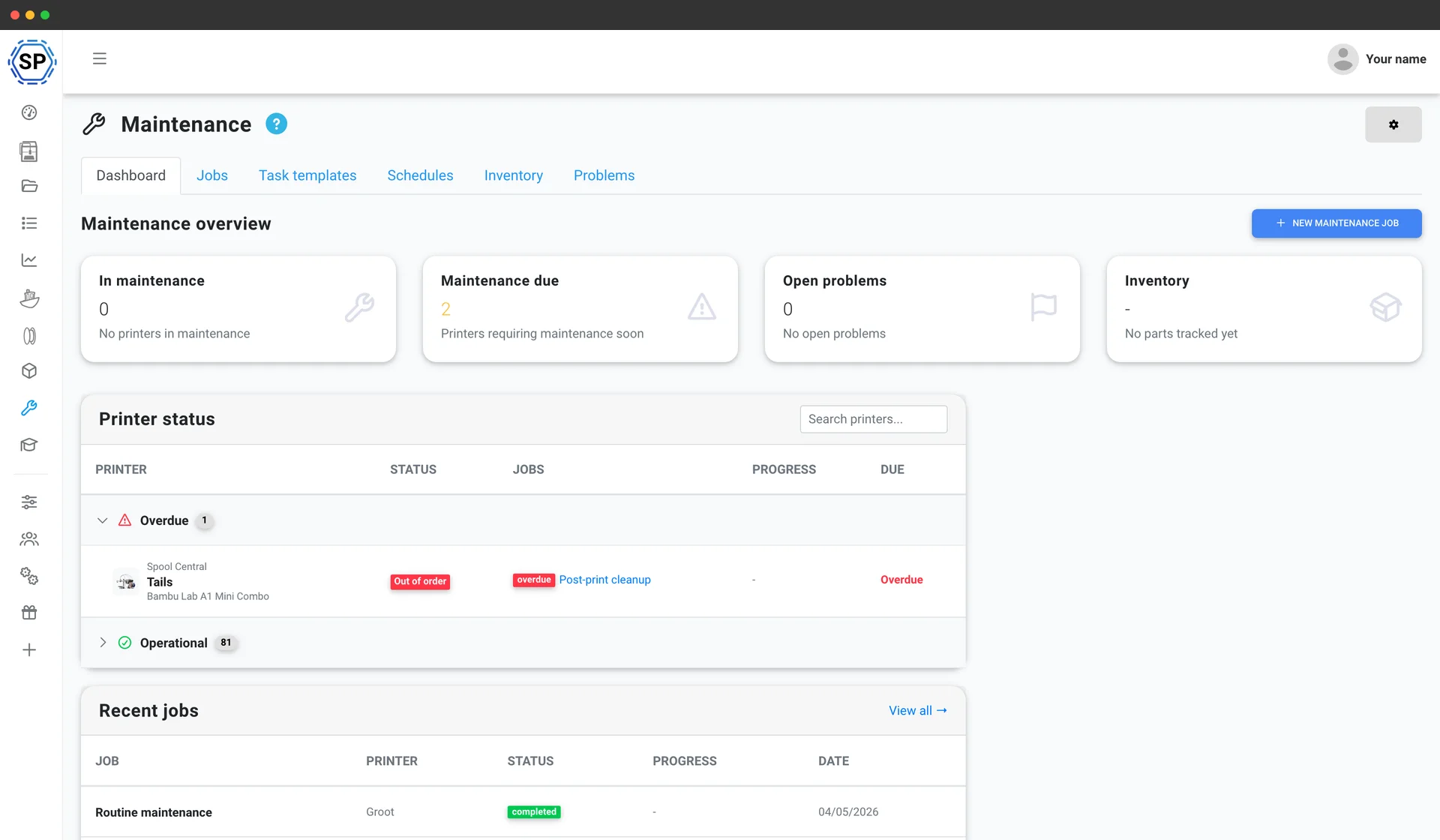1440x840 pixels.
Task: Click the New Maintenance Job button
Action: (x=1336, y=223)
